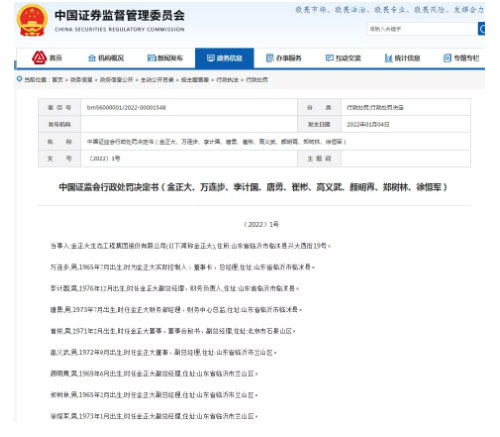
Task: Click into the site search input field
Action: tap(422, 29)
